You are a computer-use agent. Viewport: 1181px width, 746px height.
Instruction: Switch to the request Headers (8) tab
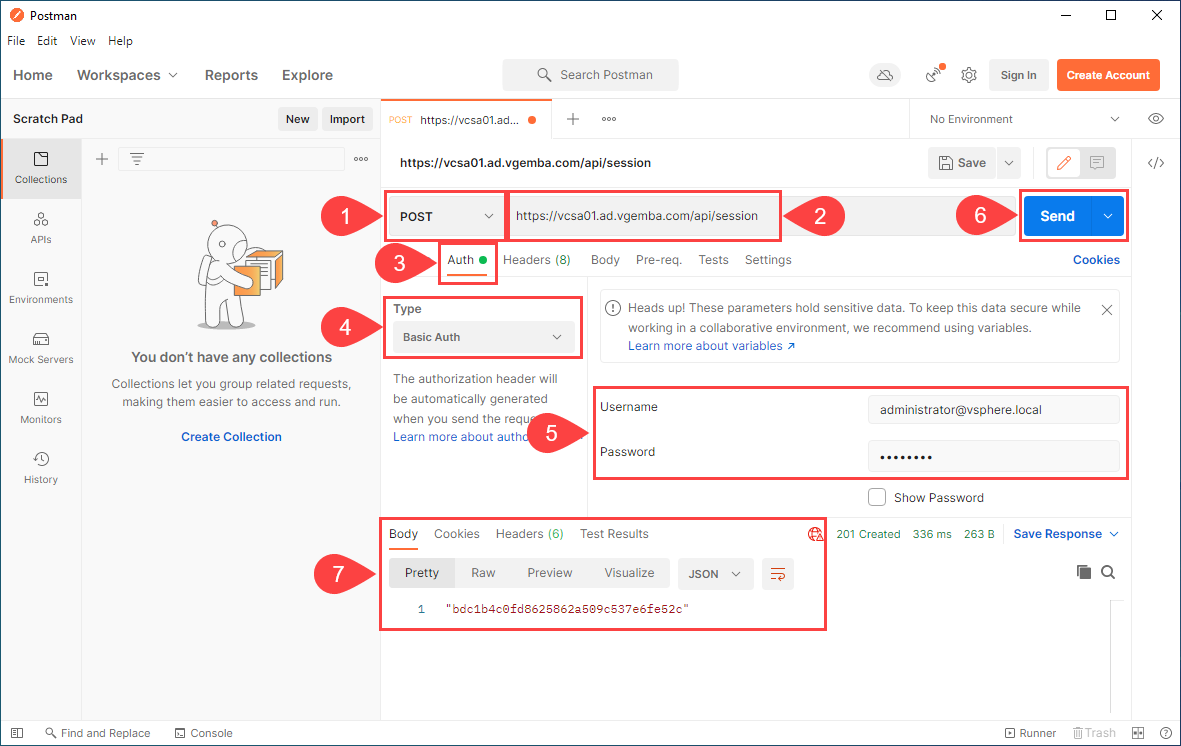(x=536, y=260)
